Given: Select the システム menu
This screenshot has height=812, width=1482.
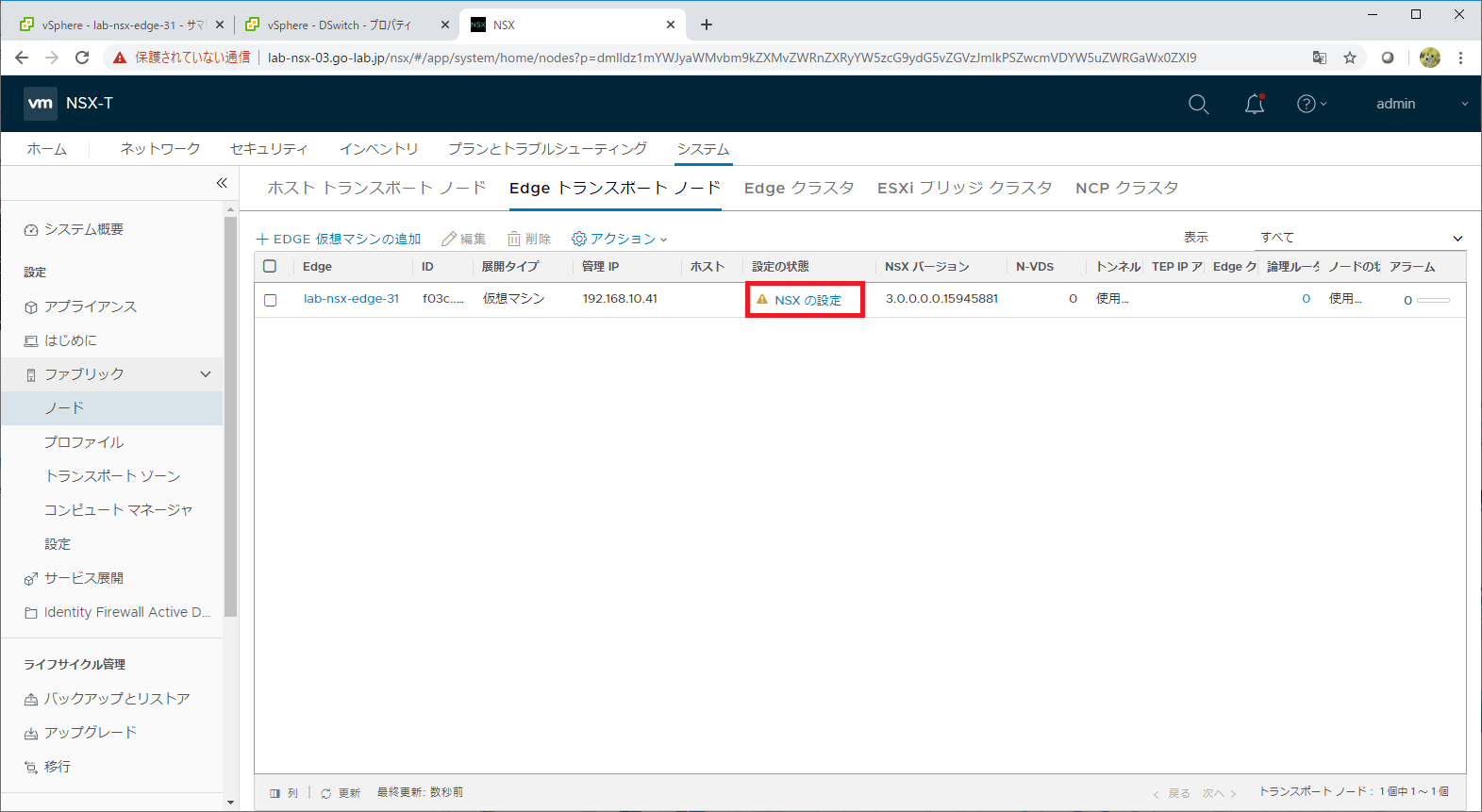Looking at the screenshot, I should coord(704,149).
